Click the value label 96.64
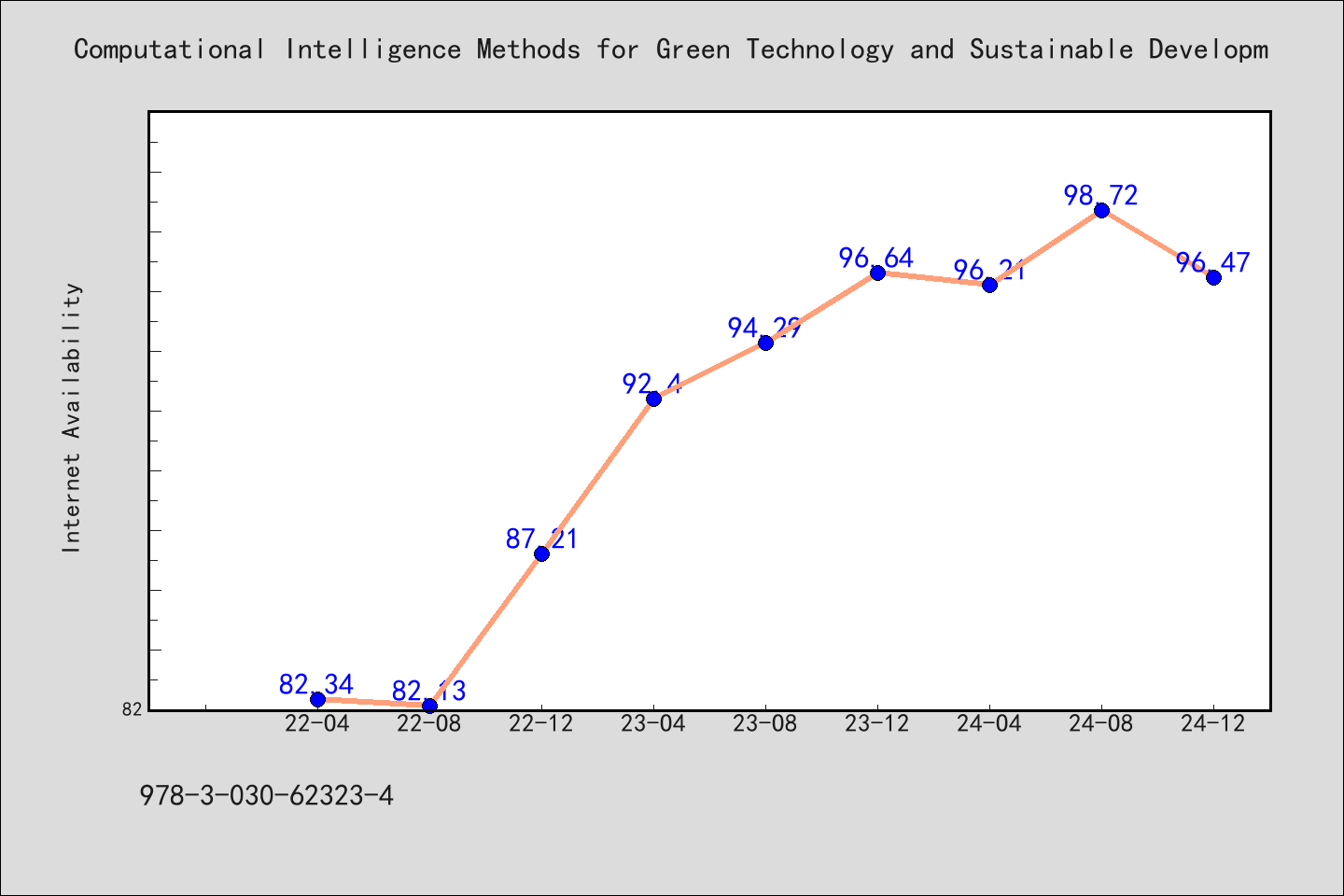 [876, 258]
